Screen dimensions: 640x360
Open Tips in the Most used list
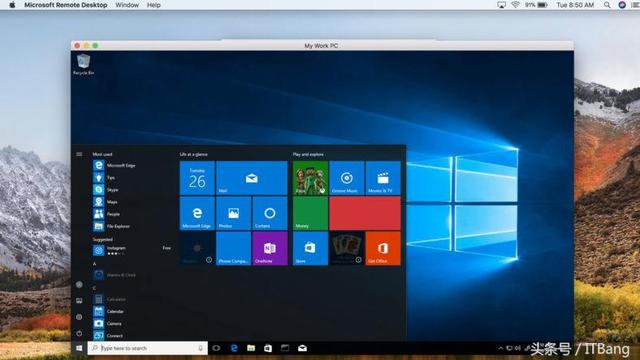(x=104, y=178)
